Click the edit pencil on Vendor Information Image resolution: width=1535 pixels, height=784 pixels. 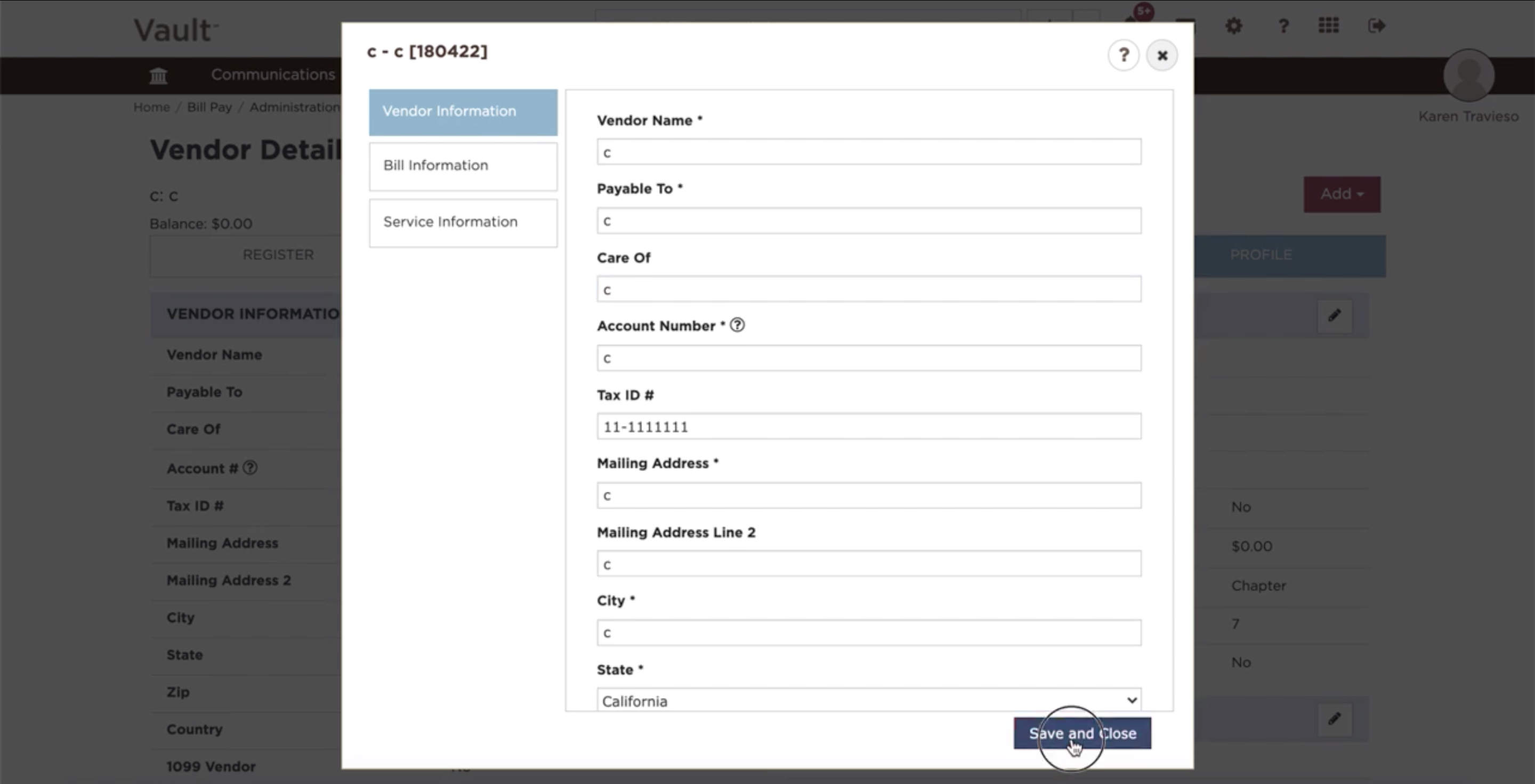1334,316
